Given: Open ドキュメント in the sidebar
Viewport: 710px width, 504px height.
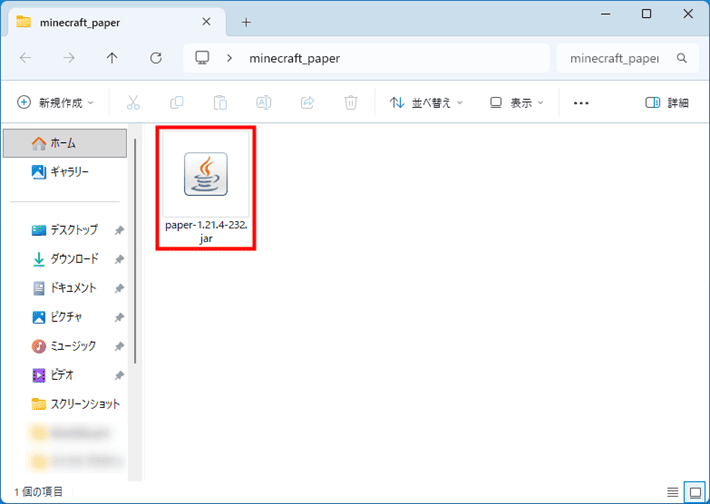Looking at the screenshot, I should tap(65, 288).
